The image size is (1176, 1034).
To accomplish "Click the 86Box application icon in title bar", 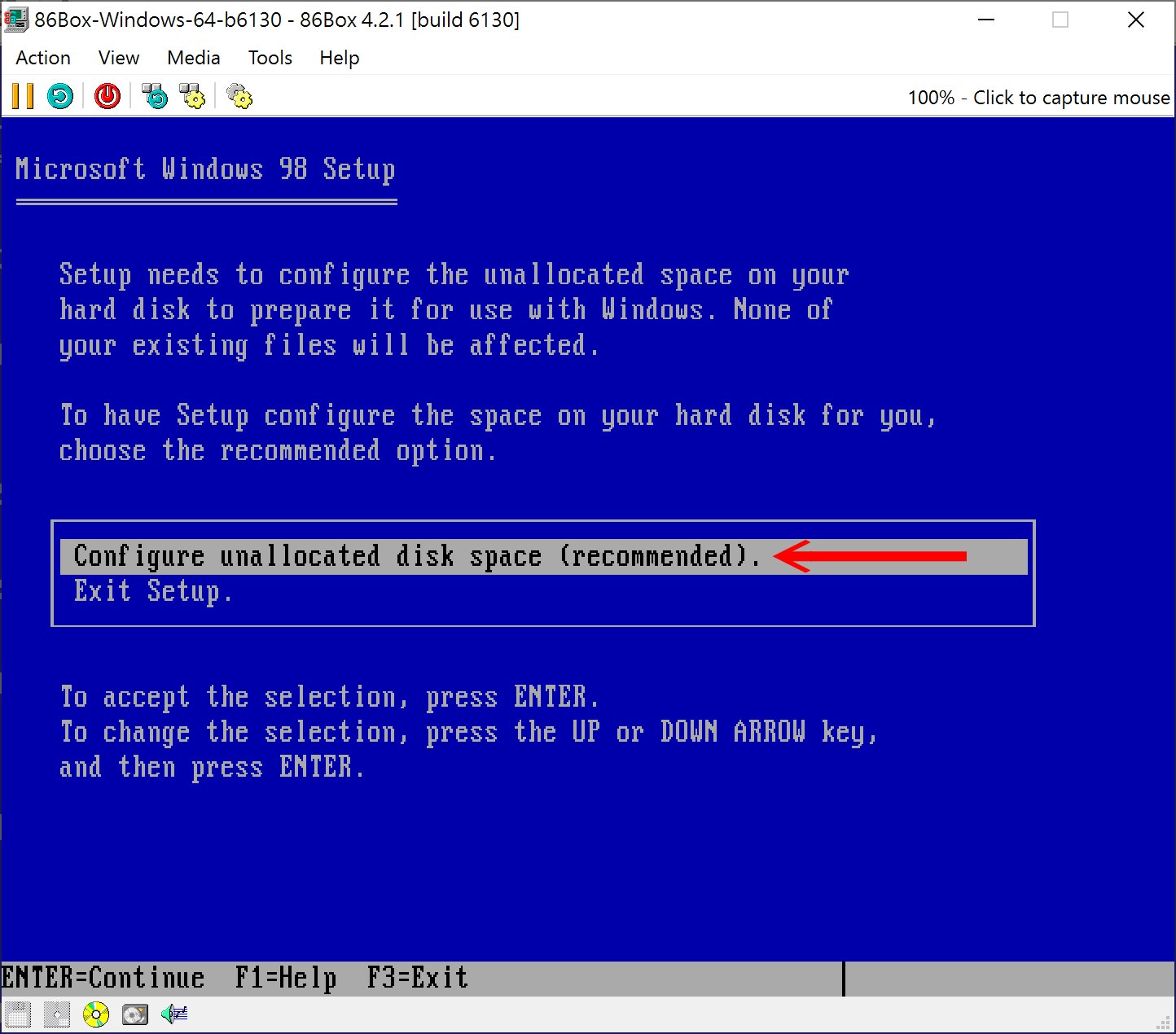I will [16, 20].
